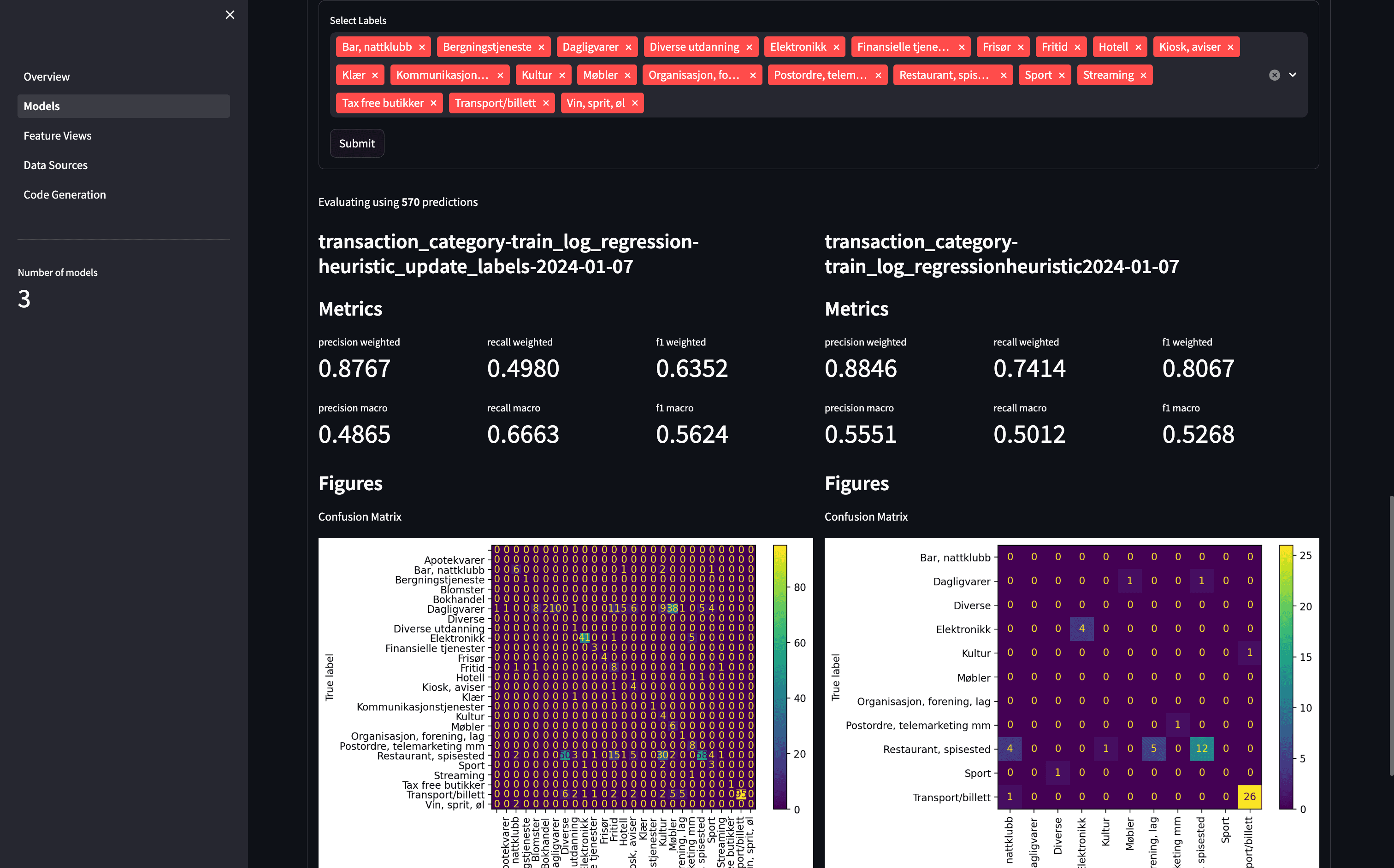Screen dimensions: 1394x868
Task: Remove the 'Postordre, telem…' label tag
Action: pos(878,75)
